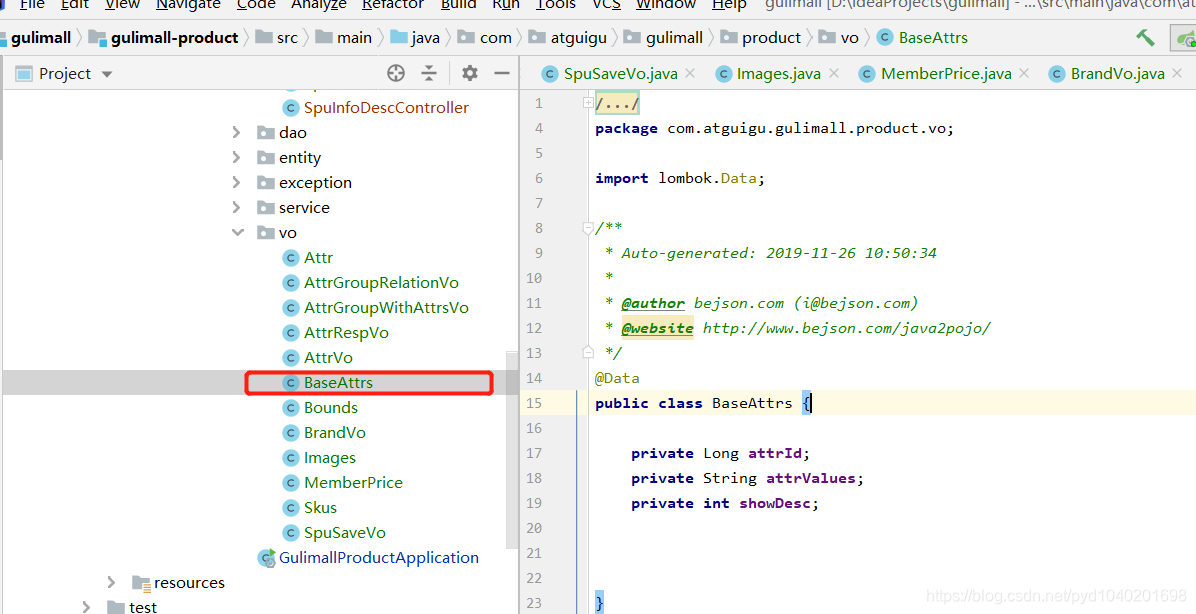This screenshot has width=1196, height=614.
Task: Open Project panel settings gear
Action: (470, 73)
